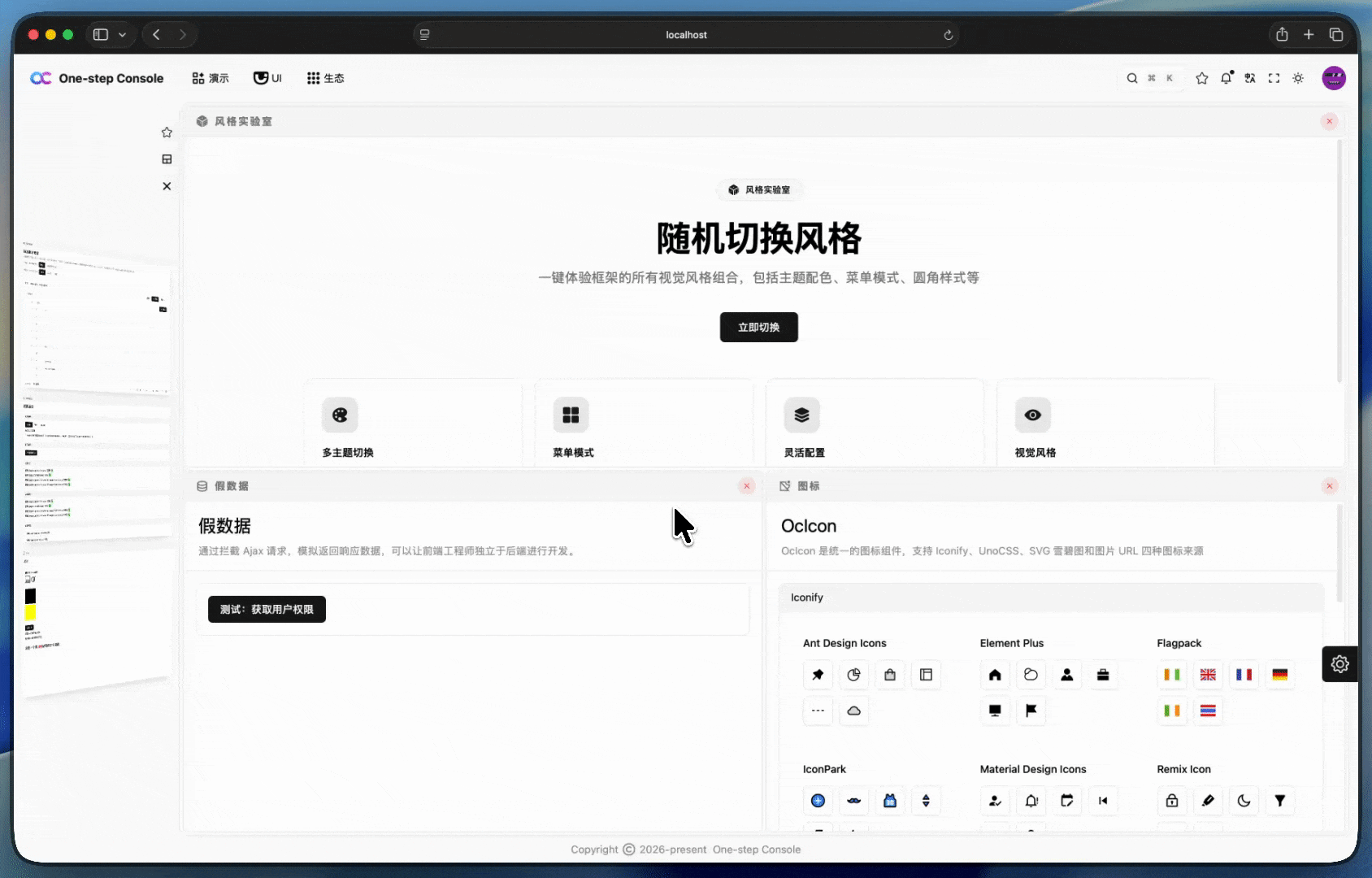The height and width of the screenshot is (878, 1372).
Task: Select the 多主题切换 card
Action: coord(414,423)
